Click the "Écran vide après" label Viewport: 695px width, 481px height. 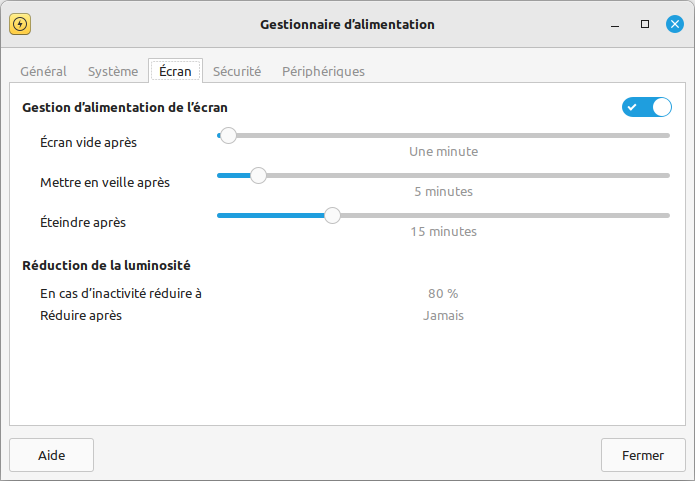[89, 142]
